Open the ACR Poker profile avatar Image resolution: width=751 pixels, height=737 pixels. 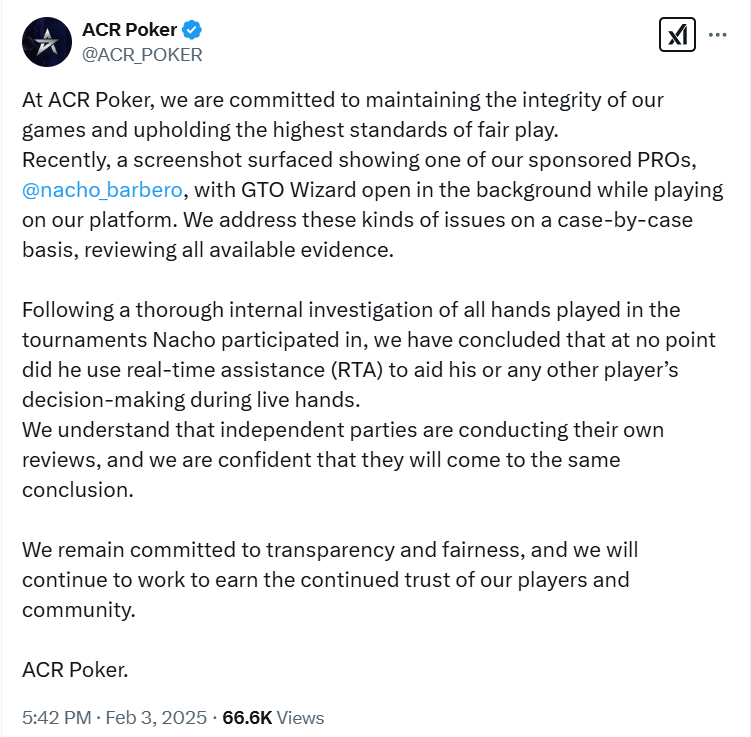point(47,42)
